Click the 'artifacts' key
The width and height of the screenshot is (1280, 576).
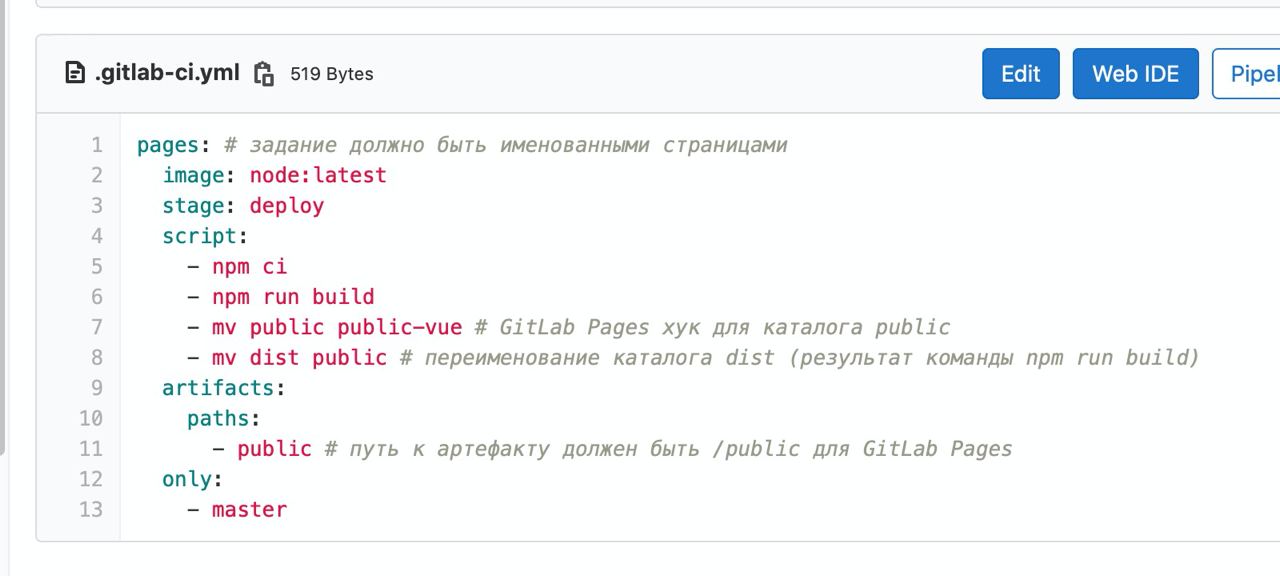218,388
